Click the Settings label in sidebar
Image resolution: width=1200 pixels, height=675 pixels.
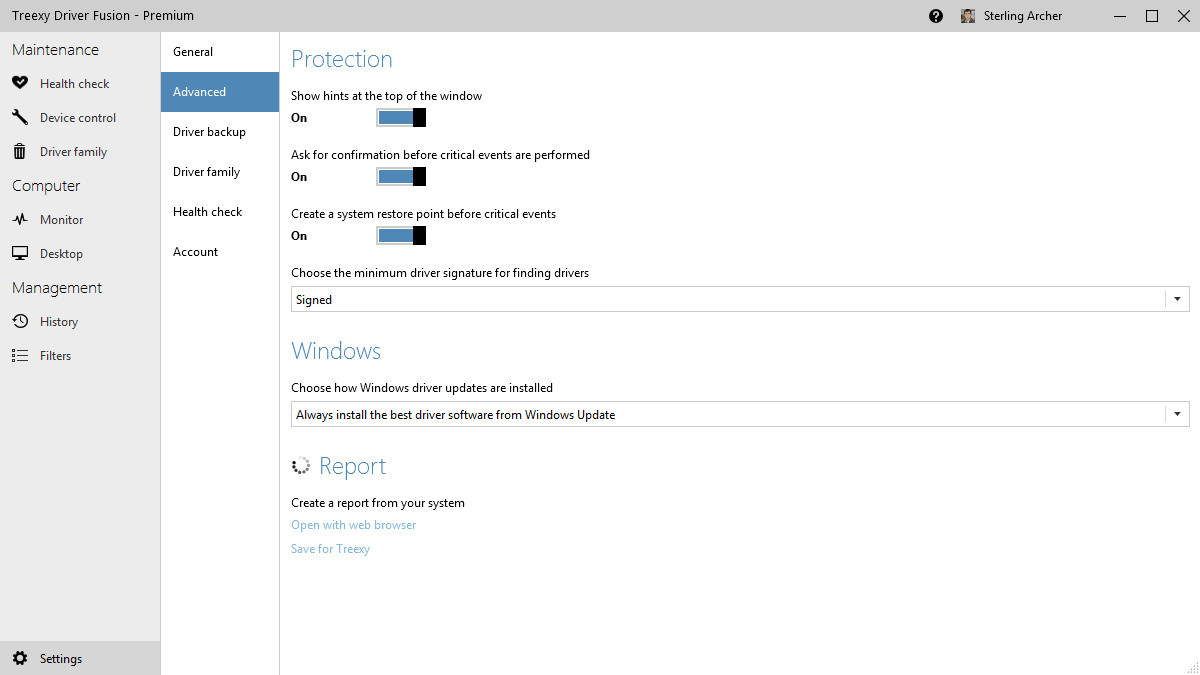point(61,659)
